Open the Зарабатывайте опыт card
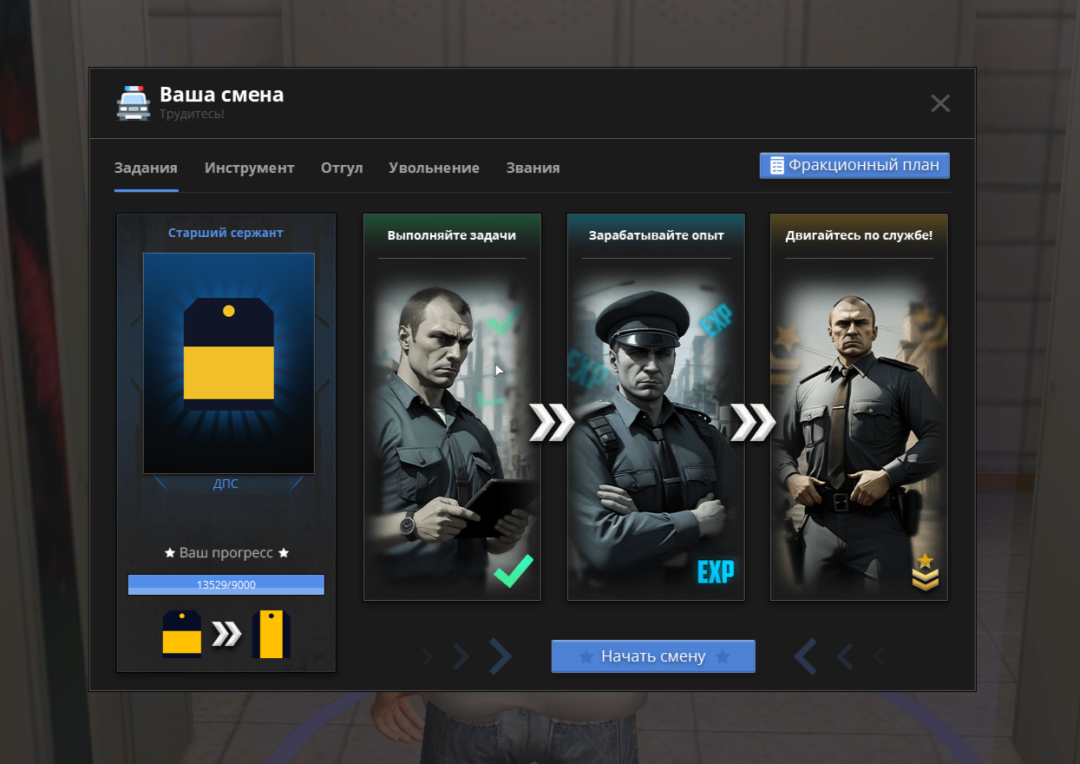 tap(656, 407)
